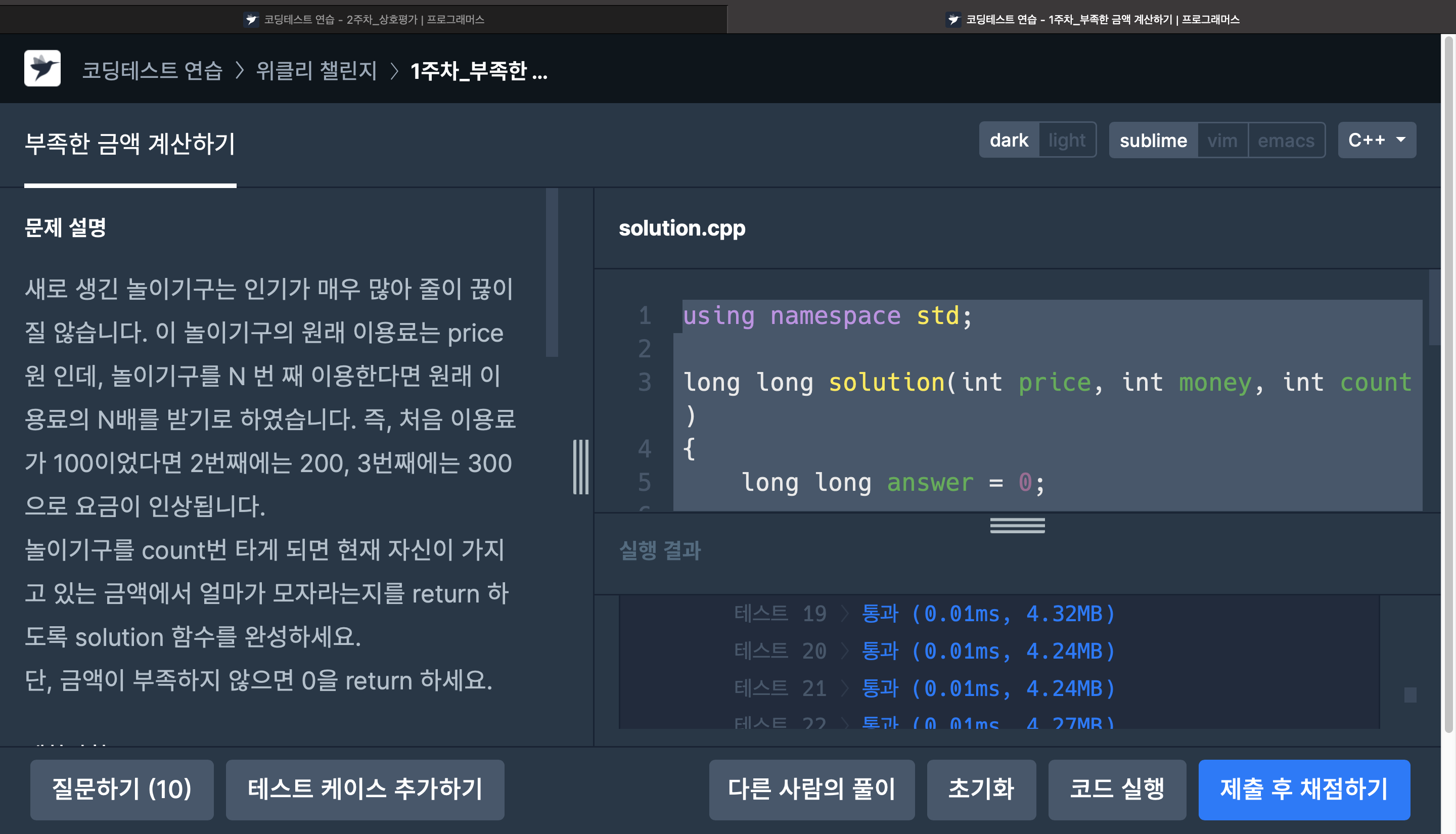Click the Programmers bird logo icon
1456x834 pixels.
(42, 69)
